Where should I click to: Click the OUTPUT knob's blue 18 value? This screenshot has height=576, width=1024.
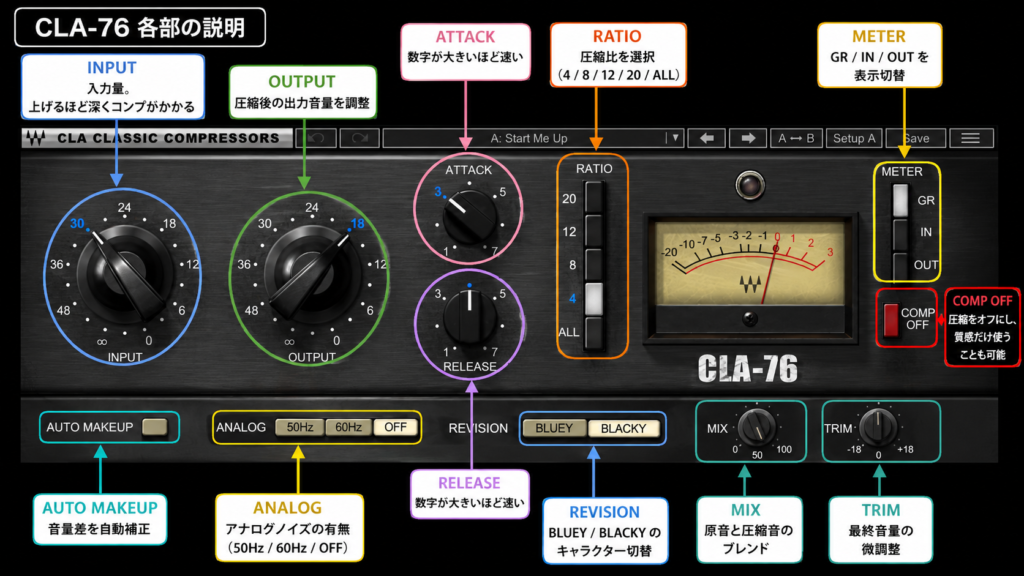(x=357, y=223)
